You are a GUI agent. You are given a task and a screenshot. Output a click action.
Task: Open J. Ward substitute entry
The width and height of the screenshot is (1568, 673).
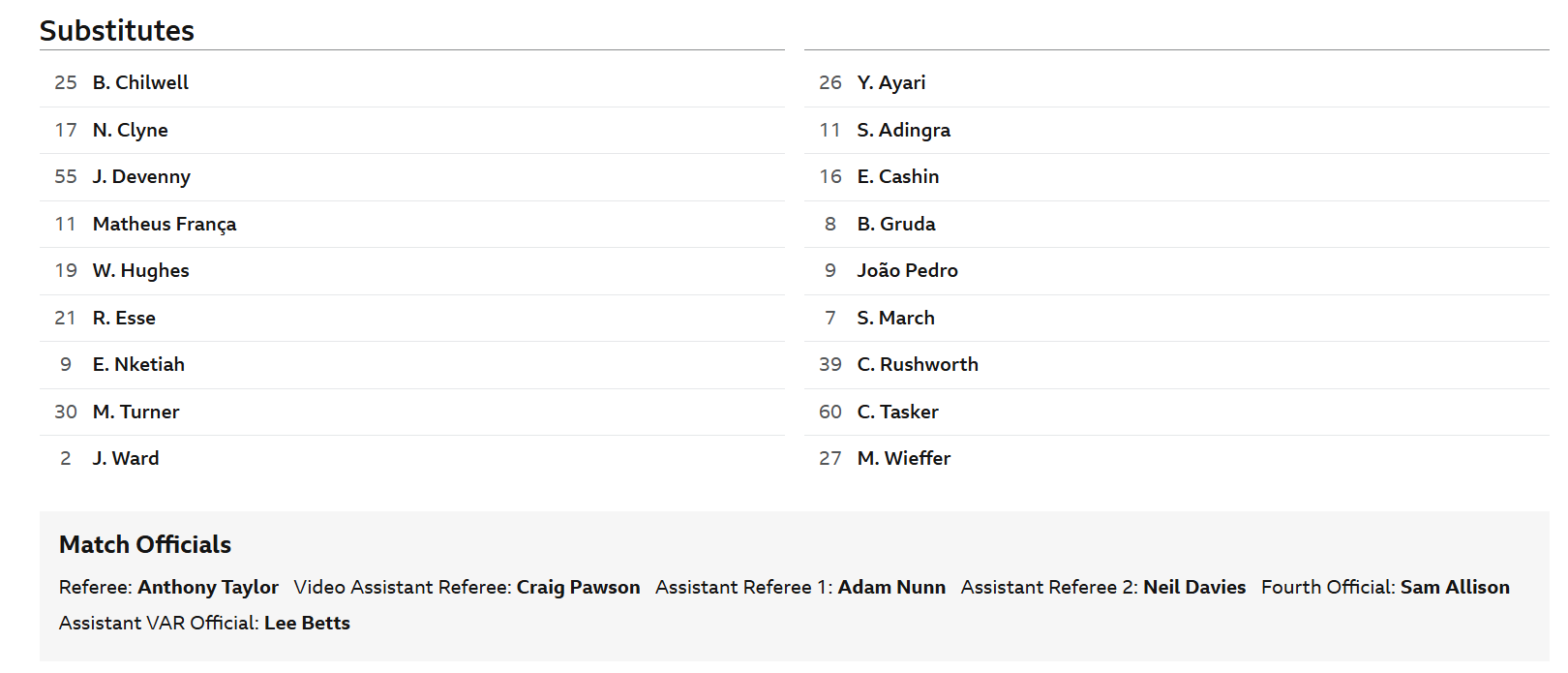[411, 459]
